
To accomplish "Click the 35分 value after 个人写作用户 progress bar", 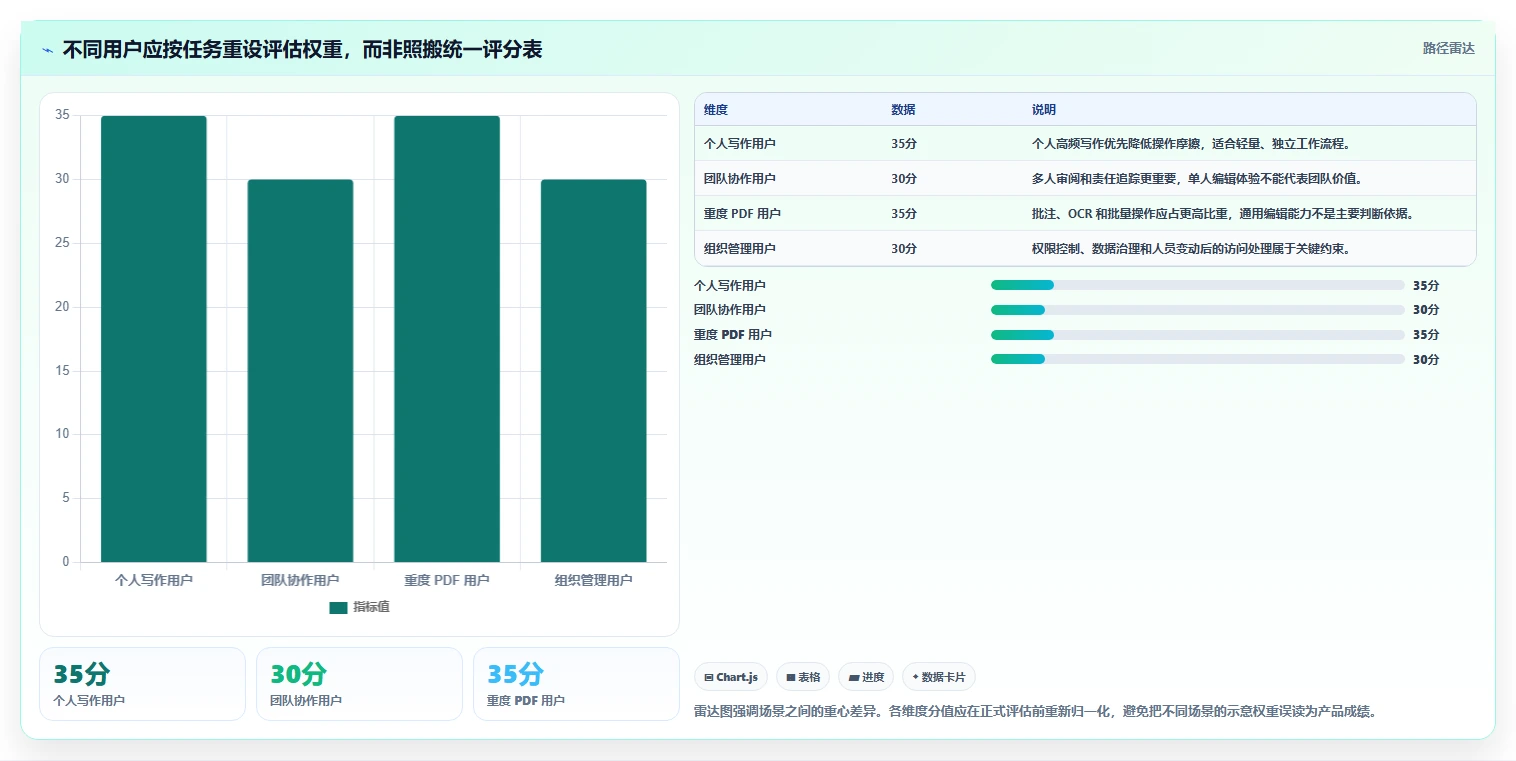I will click(x=1426, y=285).
